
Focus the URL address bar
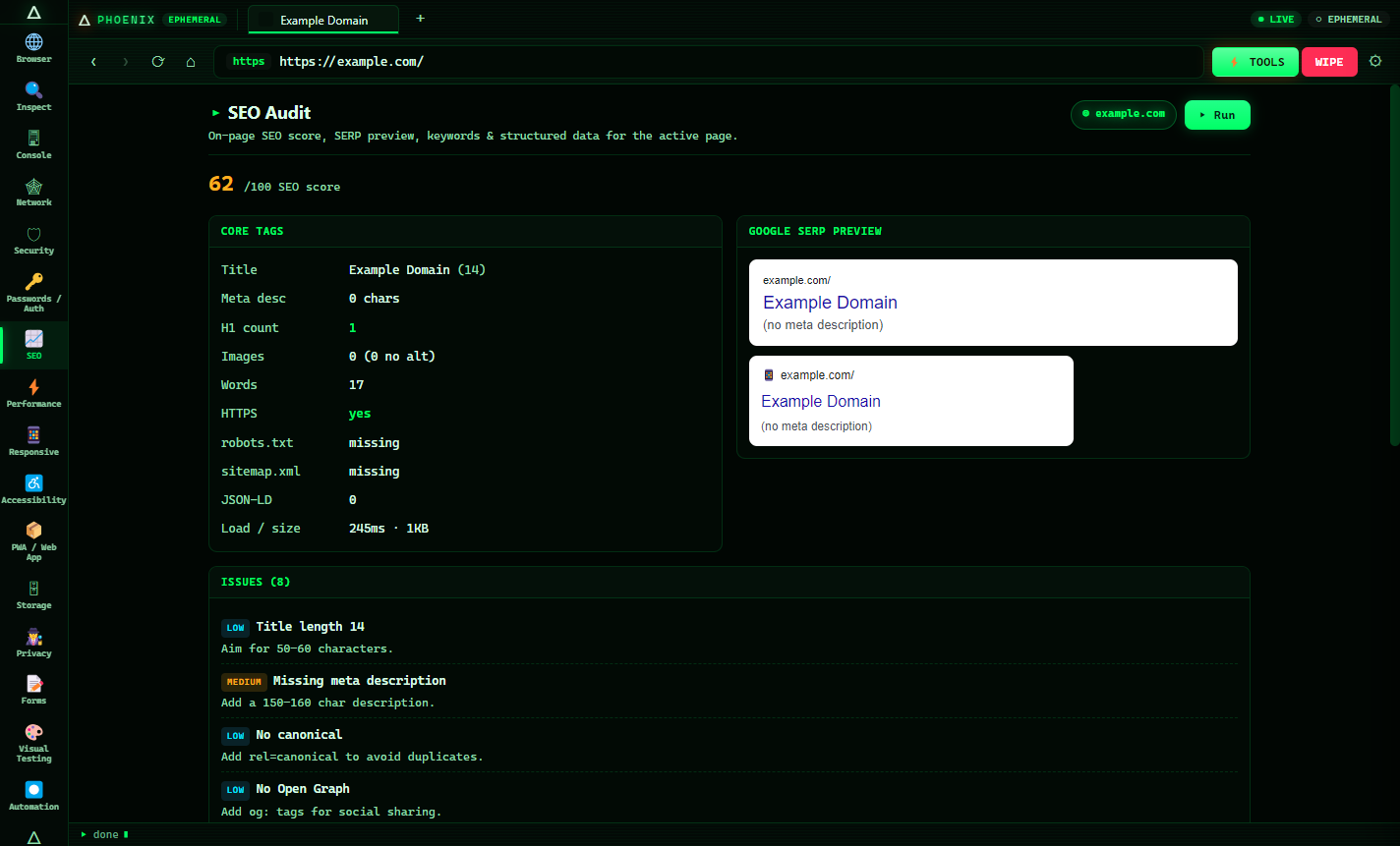point(708,61)
